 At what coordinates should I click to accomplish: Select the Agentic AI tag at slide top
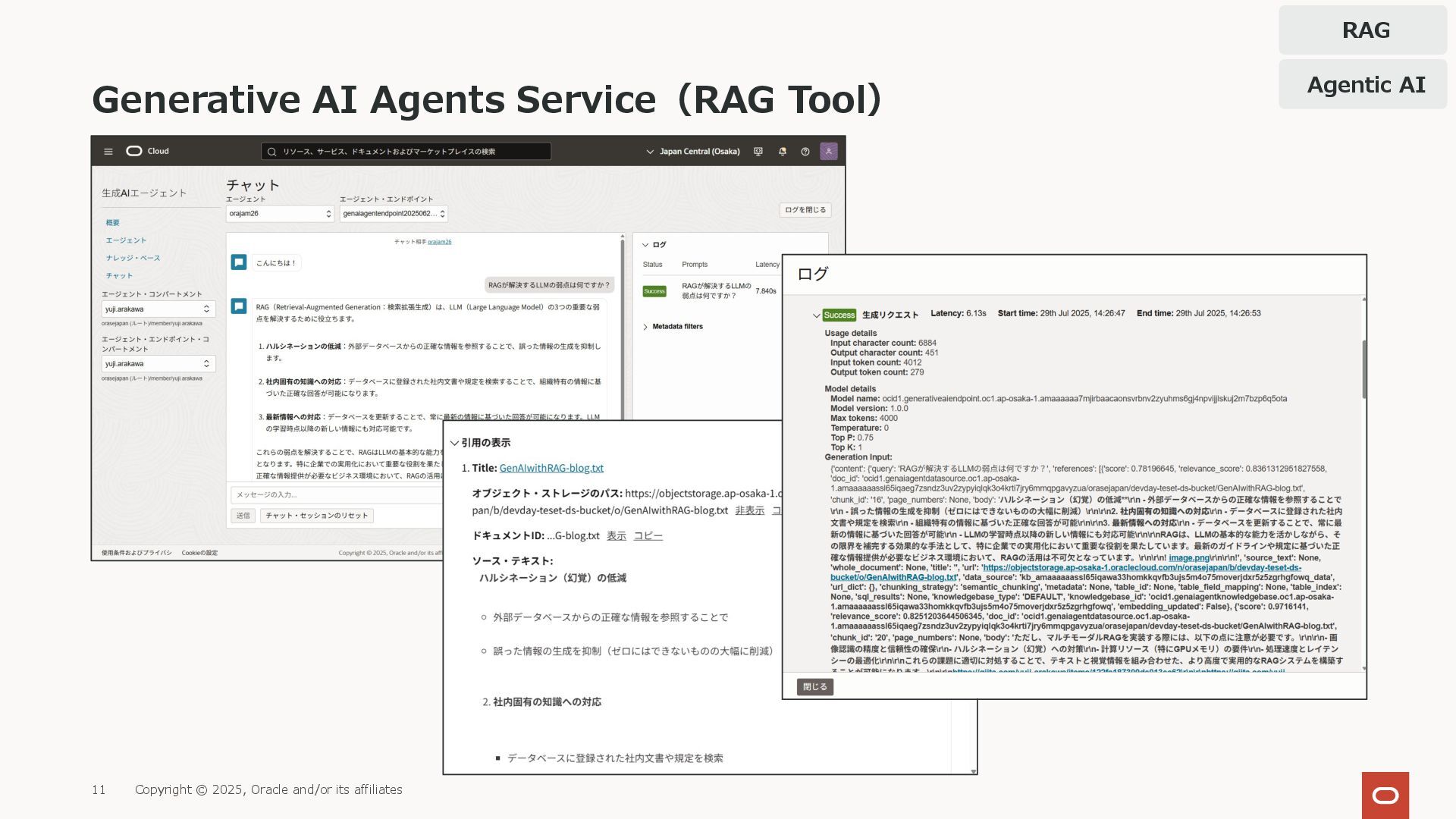point(1363,84)
